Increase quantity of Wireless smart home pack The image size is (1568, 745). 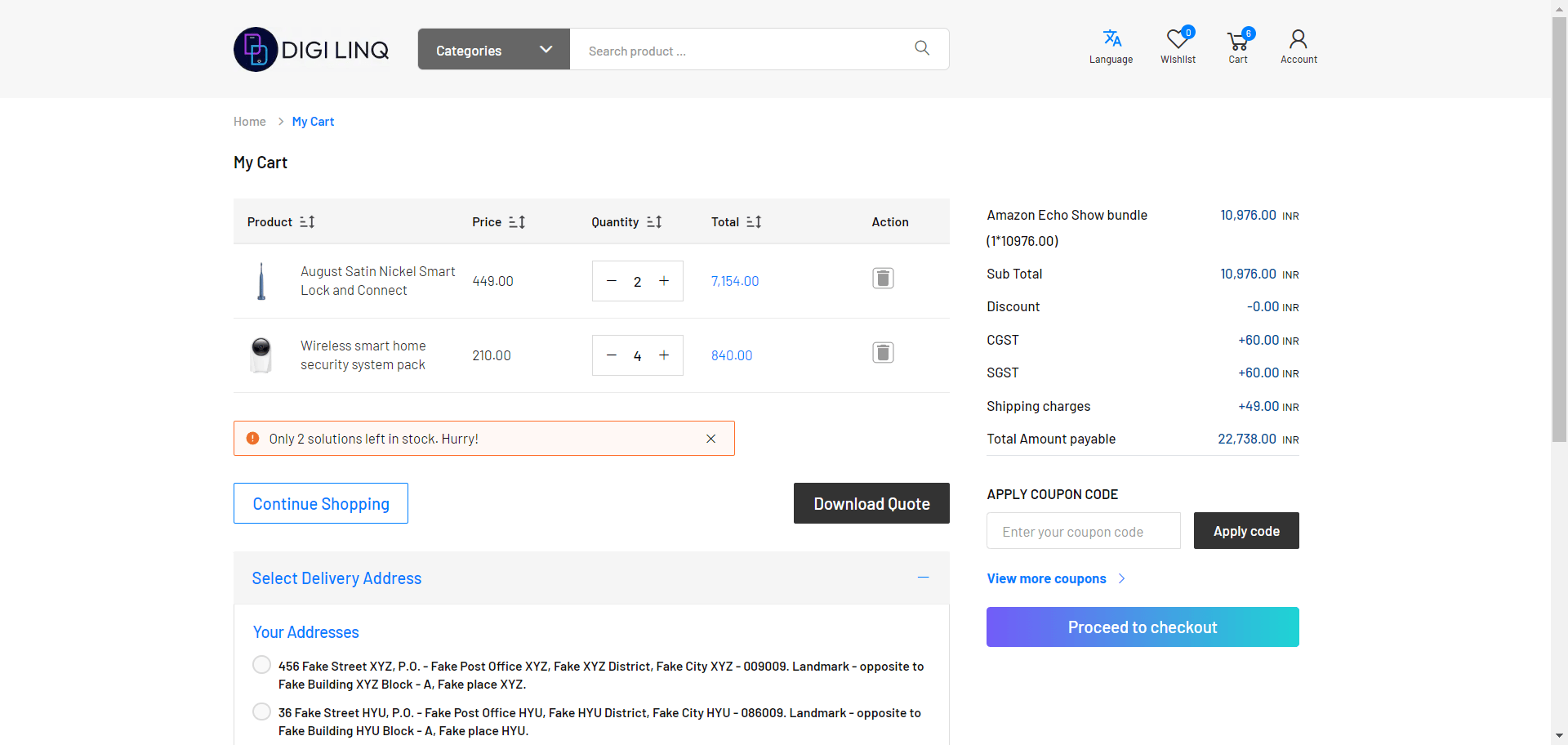664,355
